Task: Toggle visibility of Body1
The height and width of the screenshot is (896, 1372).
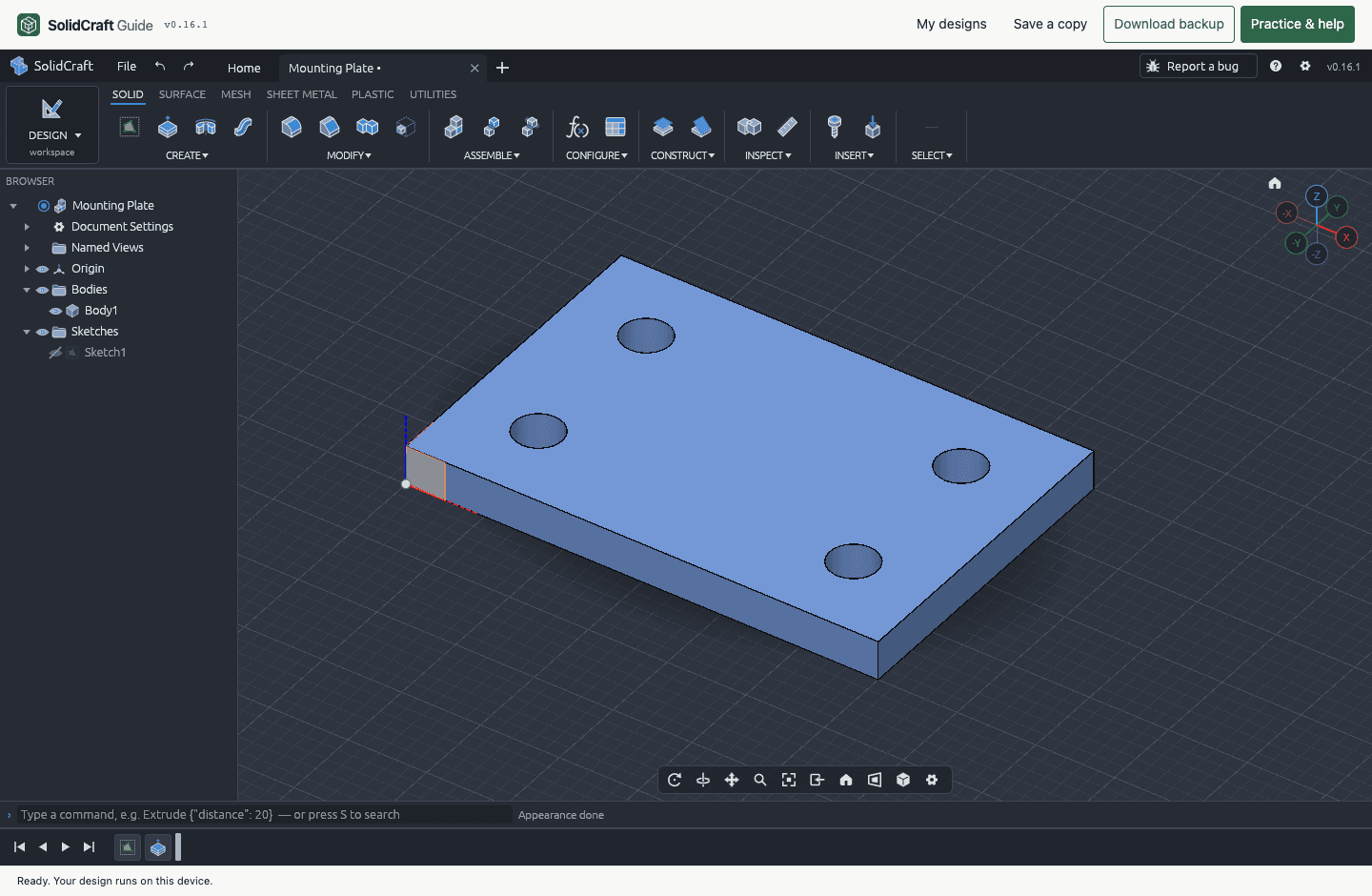Action: (55, 311)
